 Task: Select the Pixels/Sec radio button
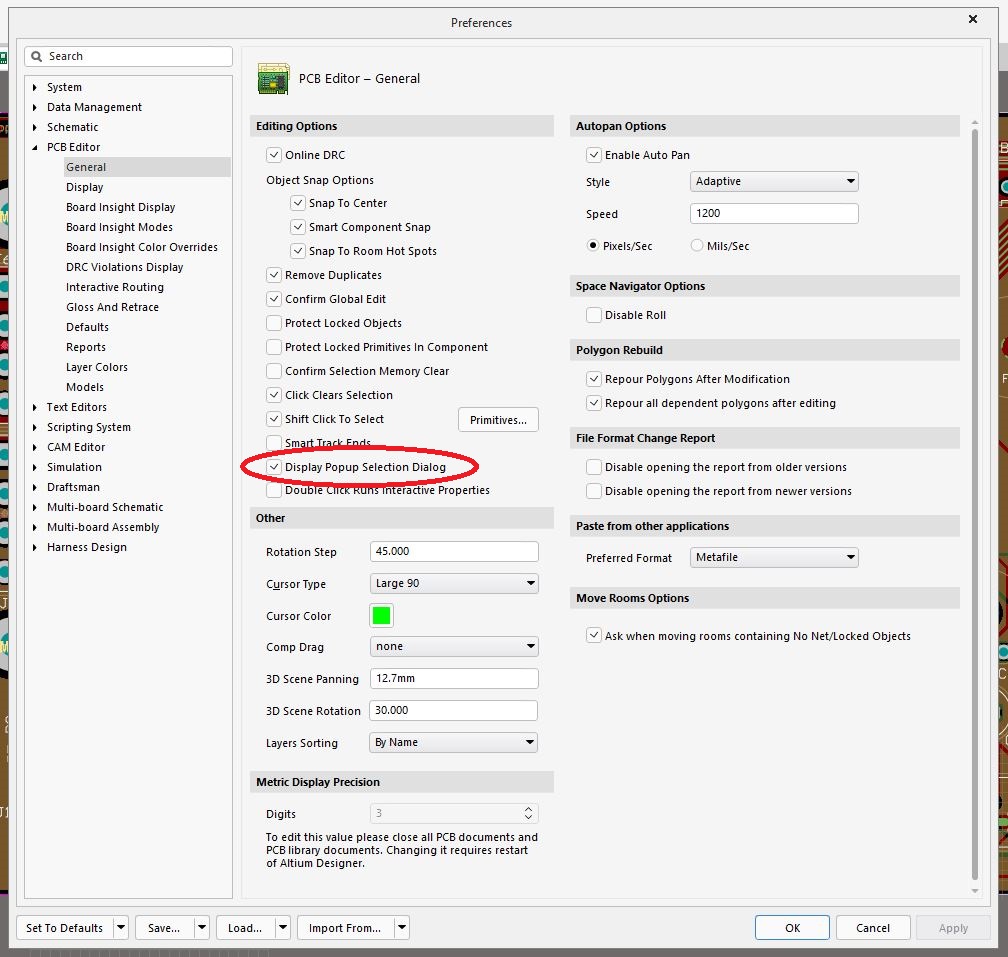[x=593, y=246]
